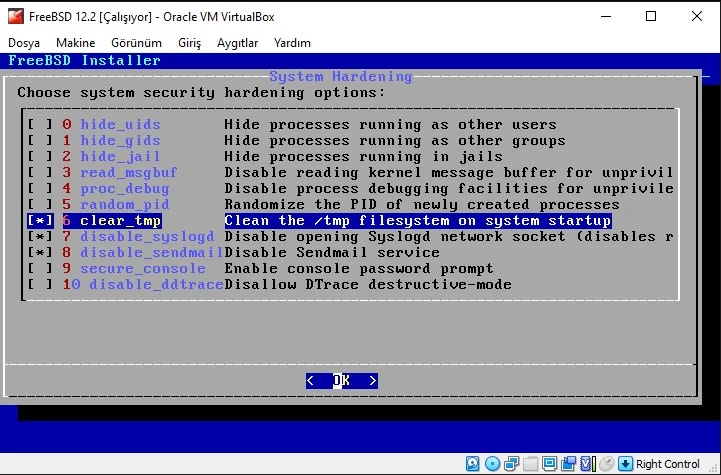Click the host key down-arrow icon

pos(625,464)
